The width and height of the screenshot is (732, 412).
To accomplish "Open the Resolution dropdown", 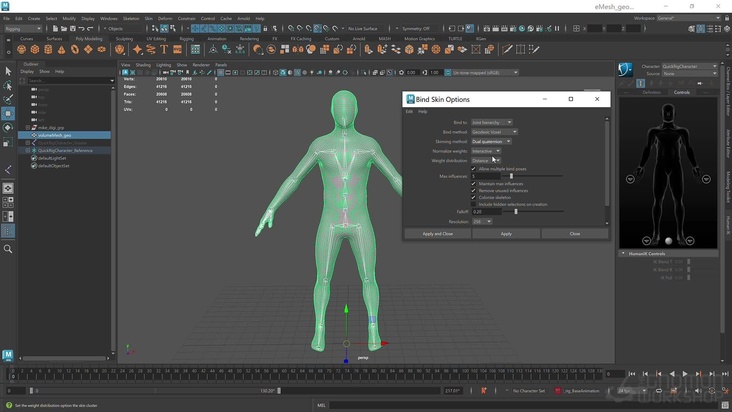I will 482,222.
